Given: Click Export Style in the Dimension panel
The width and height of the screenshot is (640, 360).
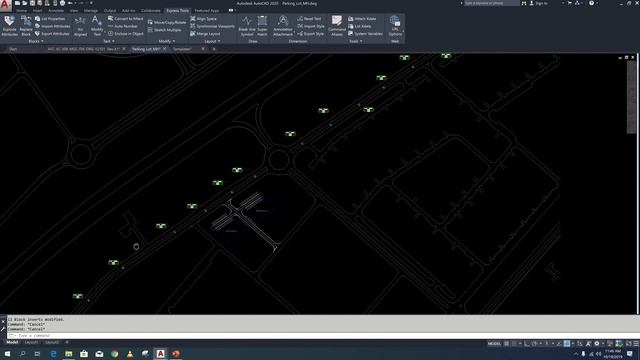Looking at the screenshot, I should 311,33.
